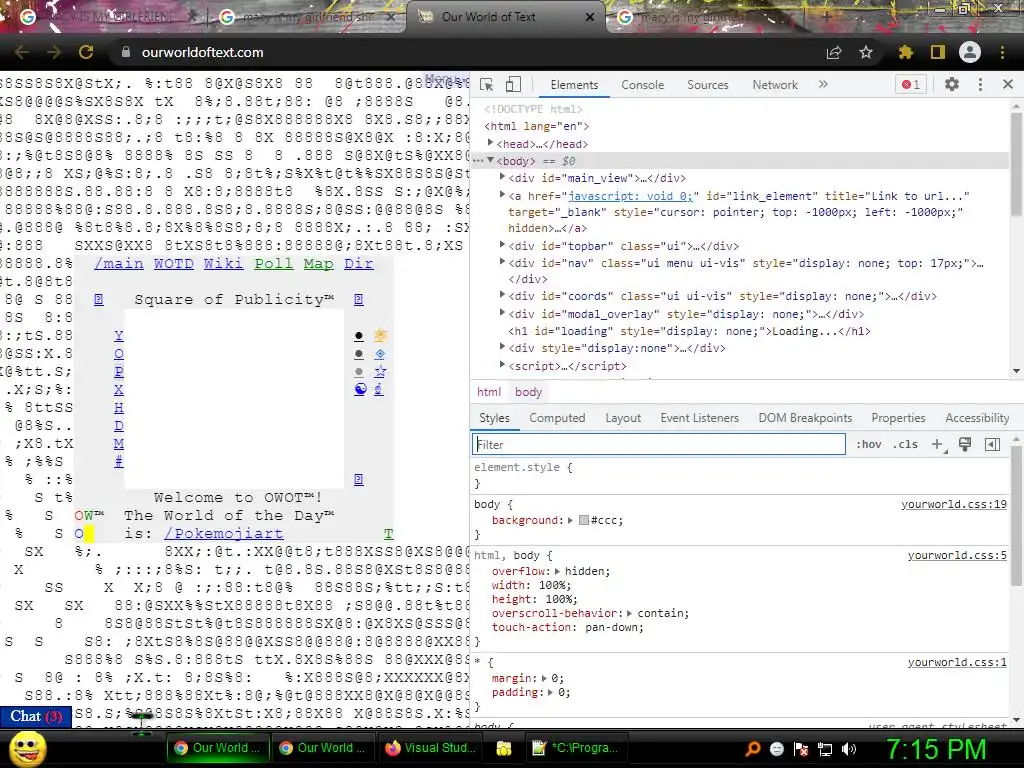Collapse the body element node
The height and width of the screenshot is (768, 1024).
tap(490, 160)
